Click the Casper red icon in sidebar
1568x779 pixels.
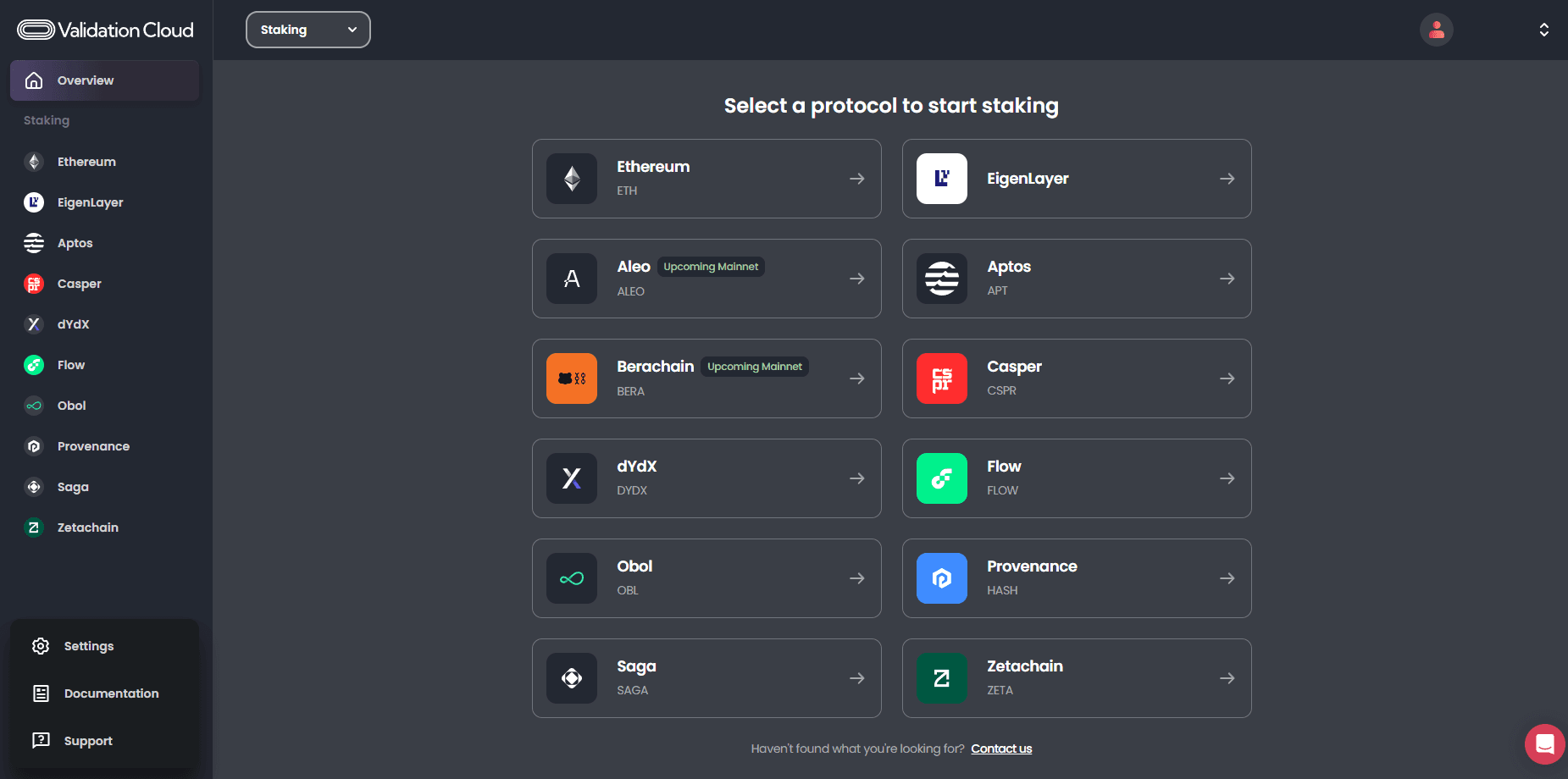pyautogui.click(x=34, y=284)
